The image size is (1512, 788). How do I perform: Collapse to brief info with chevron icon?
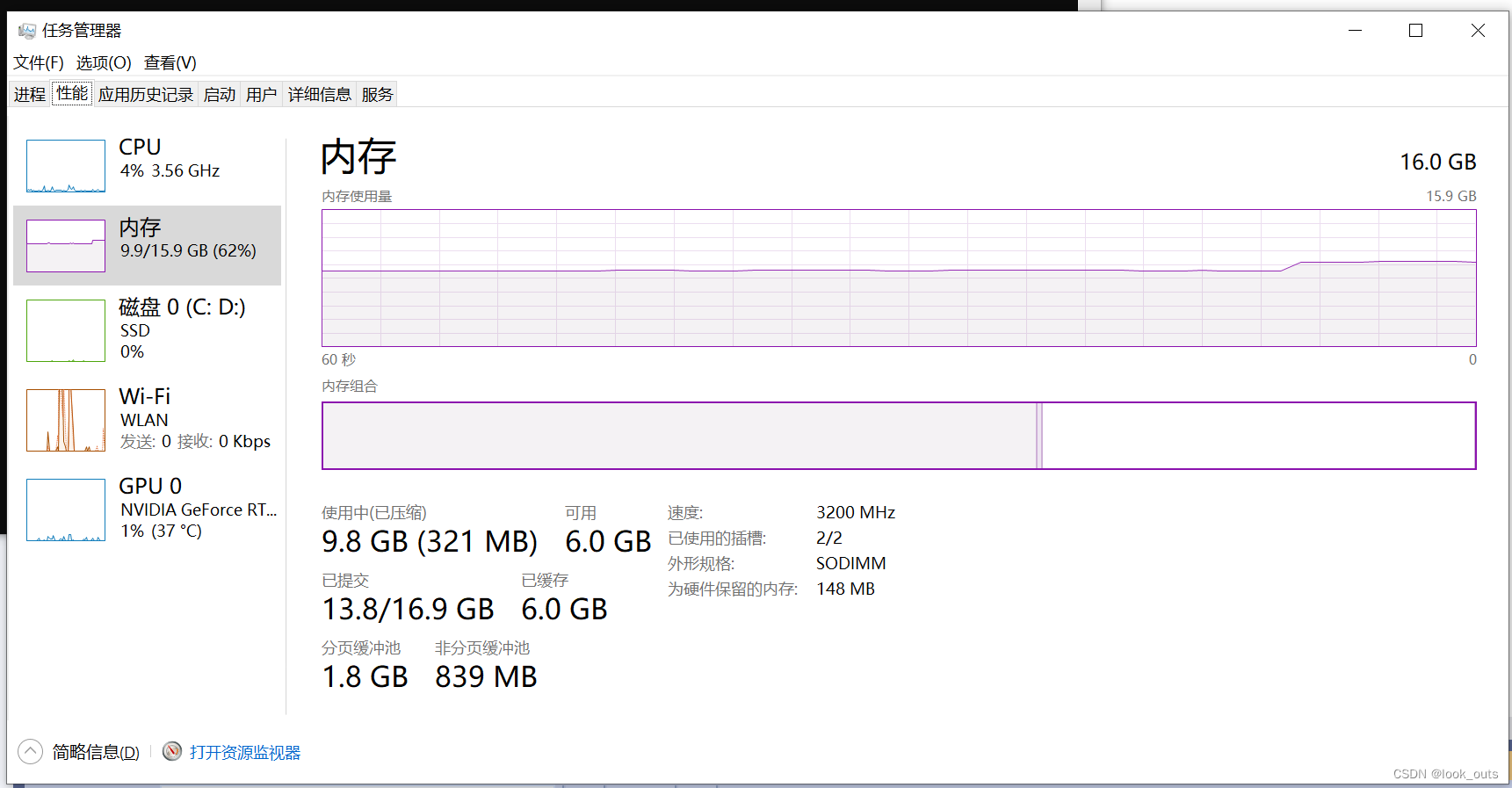tap(30, 751)
